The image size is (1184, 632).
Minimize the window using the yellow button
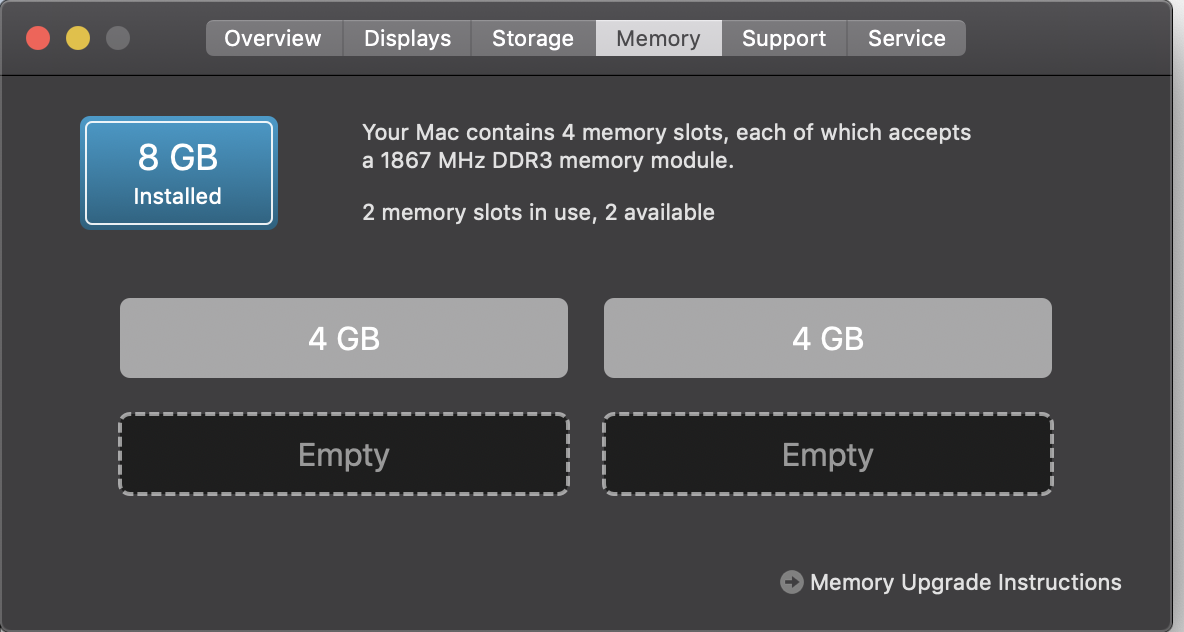pos(78,38)
